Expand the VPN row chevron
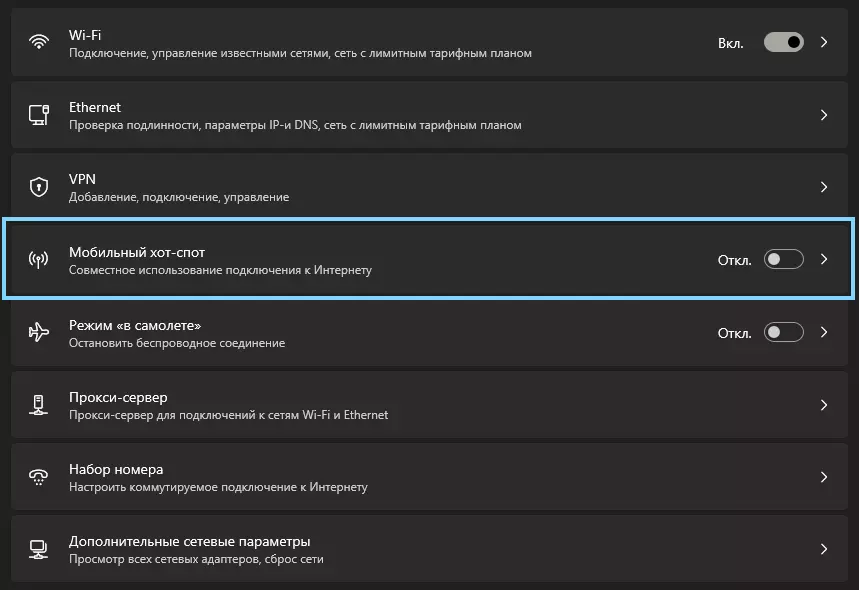 pyautogui.click(x=824, y=187)
